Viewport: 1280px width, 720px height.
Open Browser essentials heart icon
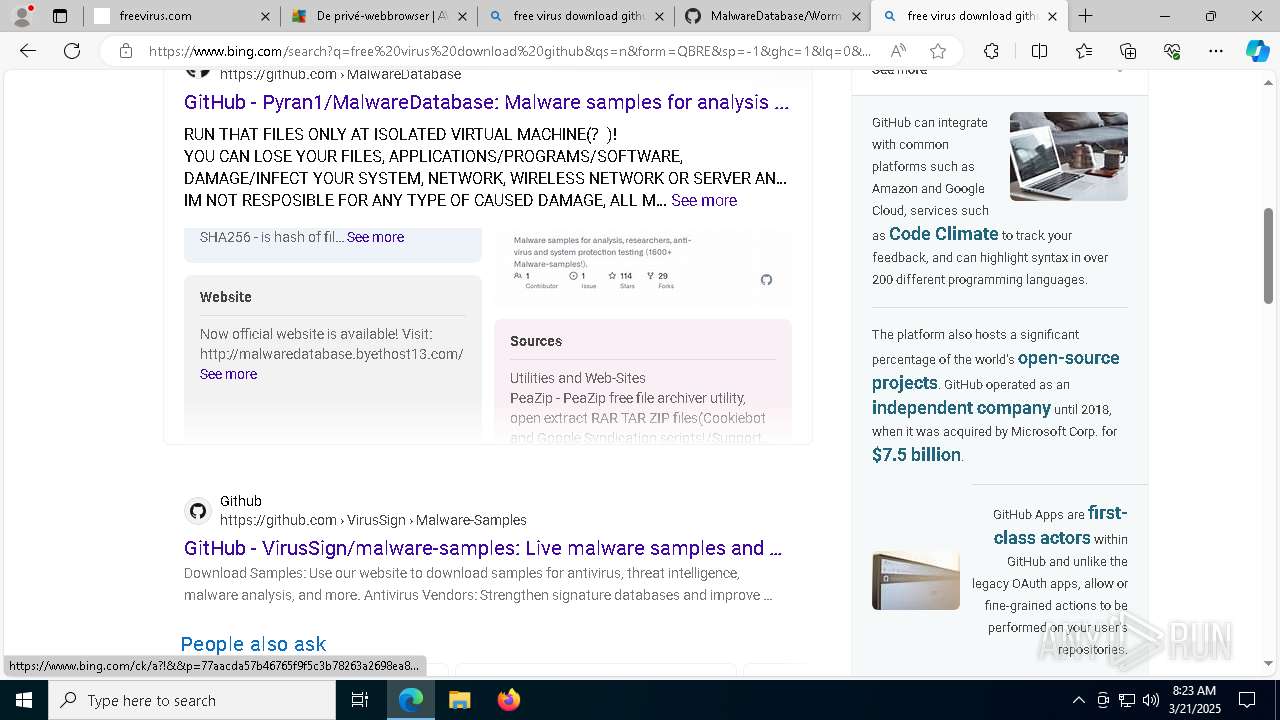pos(1172,51)
